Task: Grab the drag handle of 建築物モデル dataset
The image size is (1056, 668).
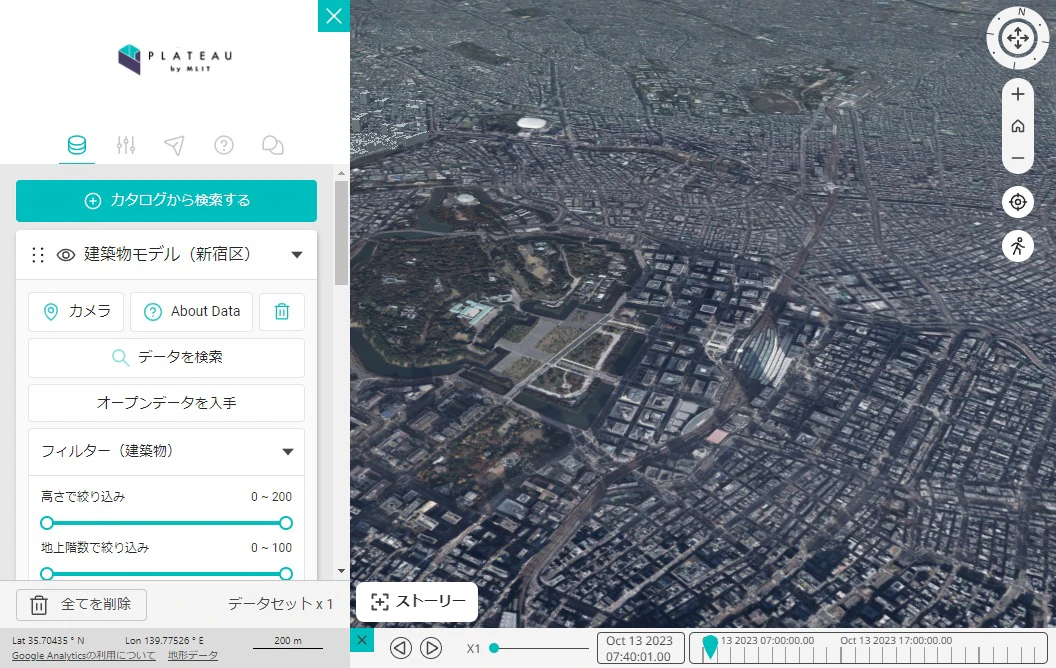Action: (x=38, y=255)
